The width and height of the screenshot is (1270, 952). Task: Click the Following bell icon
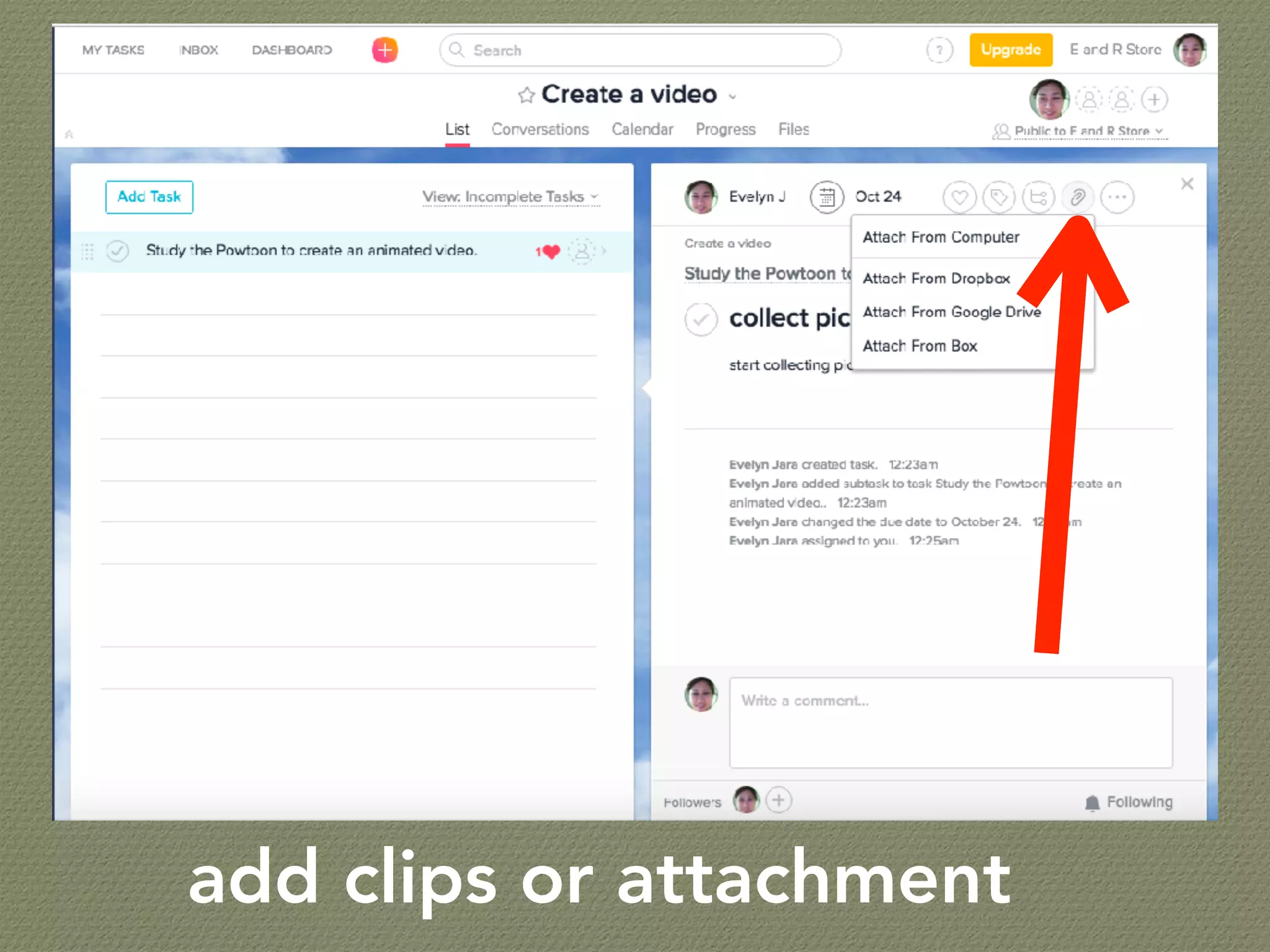click(x=1093, y=803)
